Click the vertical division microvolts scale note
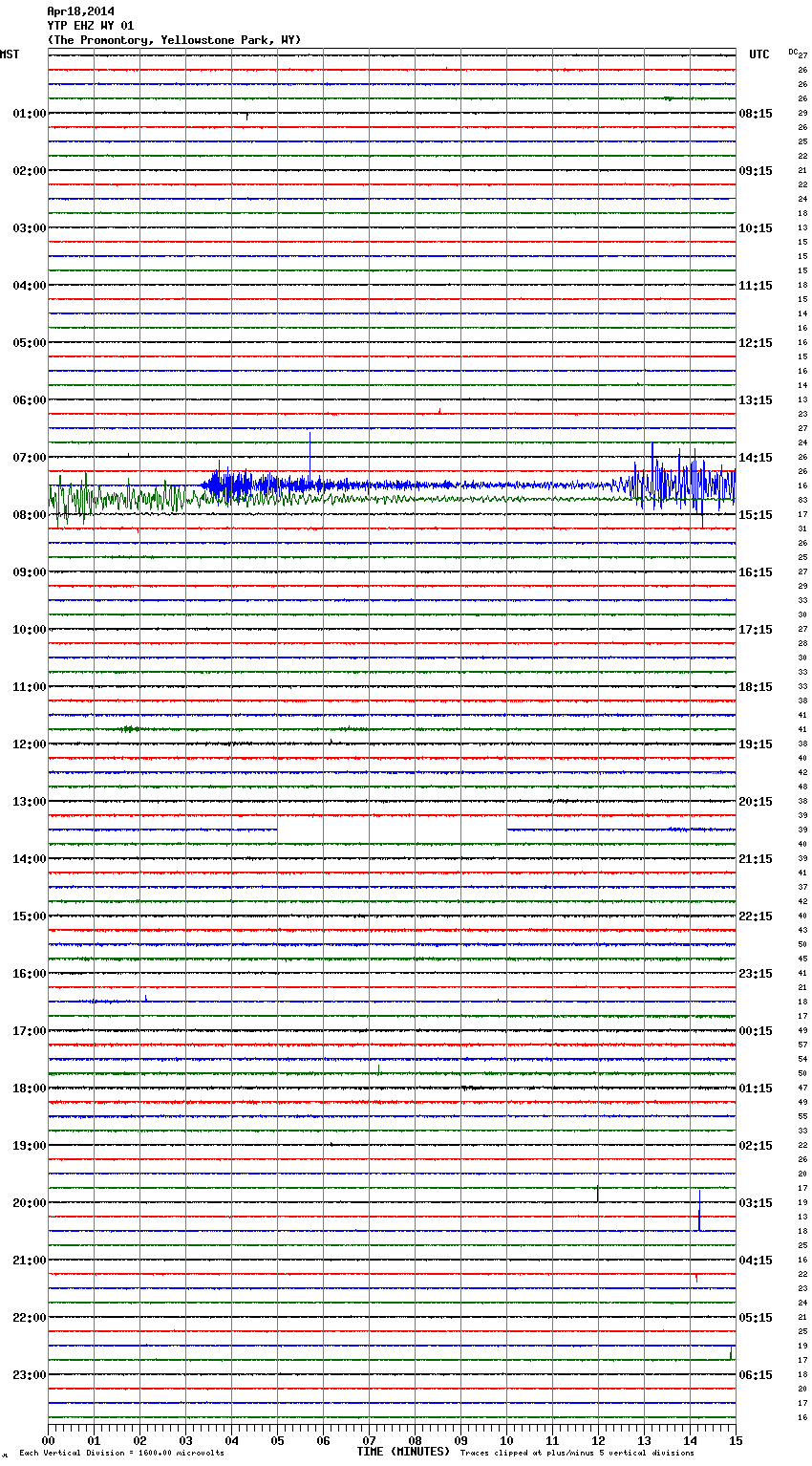Viewport: 812px width, 1466px height. [121, 1454]
